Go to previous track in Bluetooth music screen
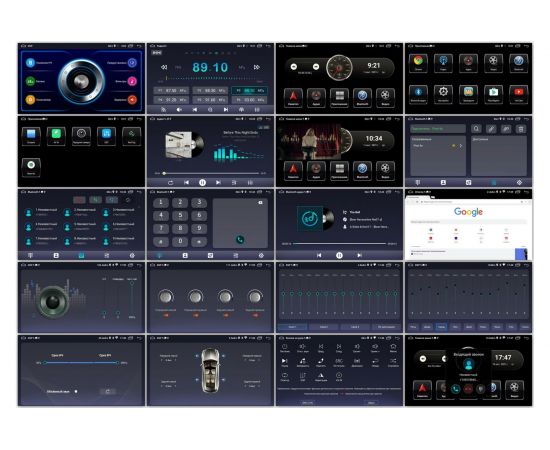This screenshot has height=450, width=550. [x=319, y=255]
